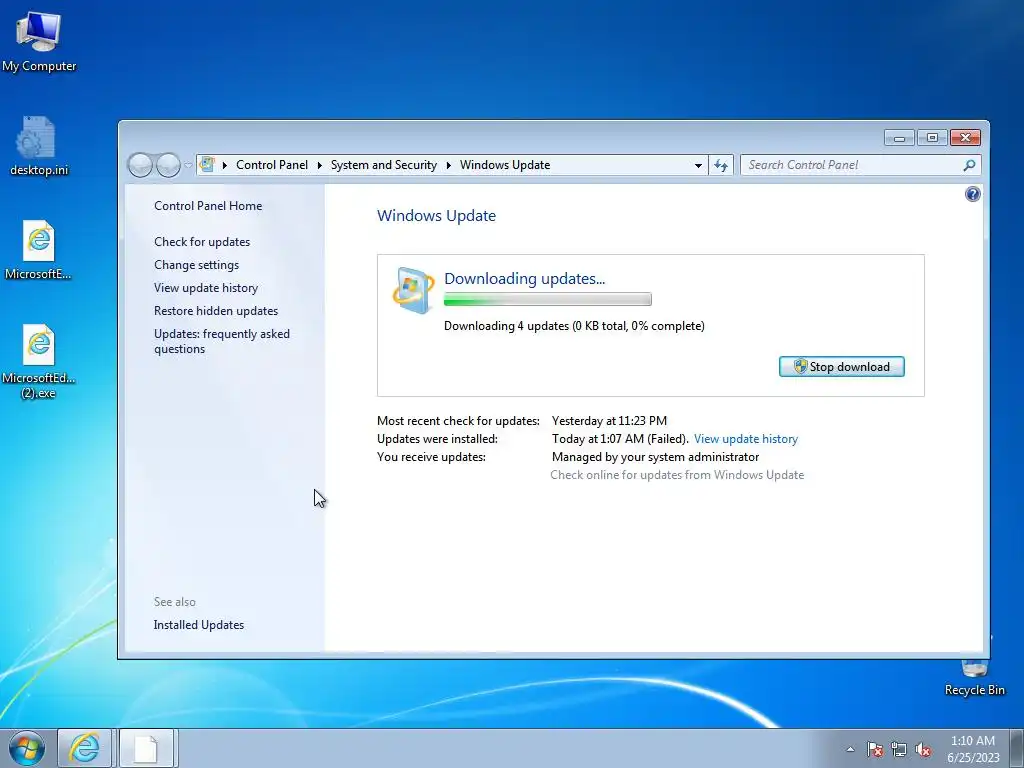Open Help with the question mark icon
The image size is (1024, 768).
point(972,194)
